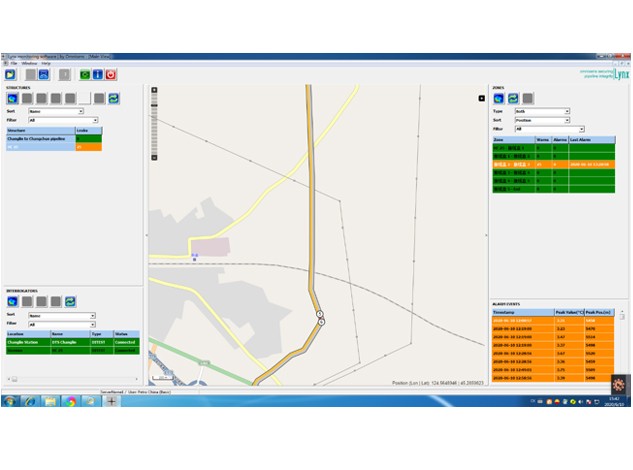The height and width of the screenshot is (470, 633).
Task: Click the refresh icon in Structures panel
Action: 114,98
